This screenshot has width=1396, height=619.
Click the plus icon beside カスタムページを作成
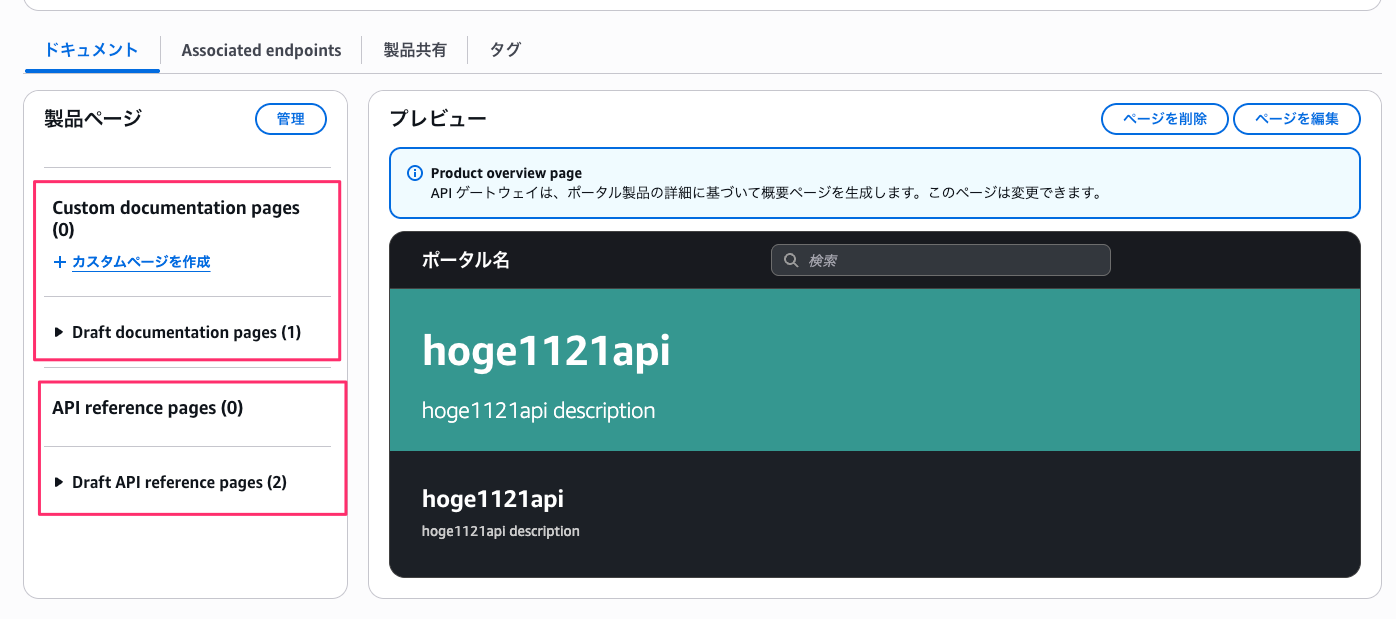point(60,262)
